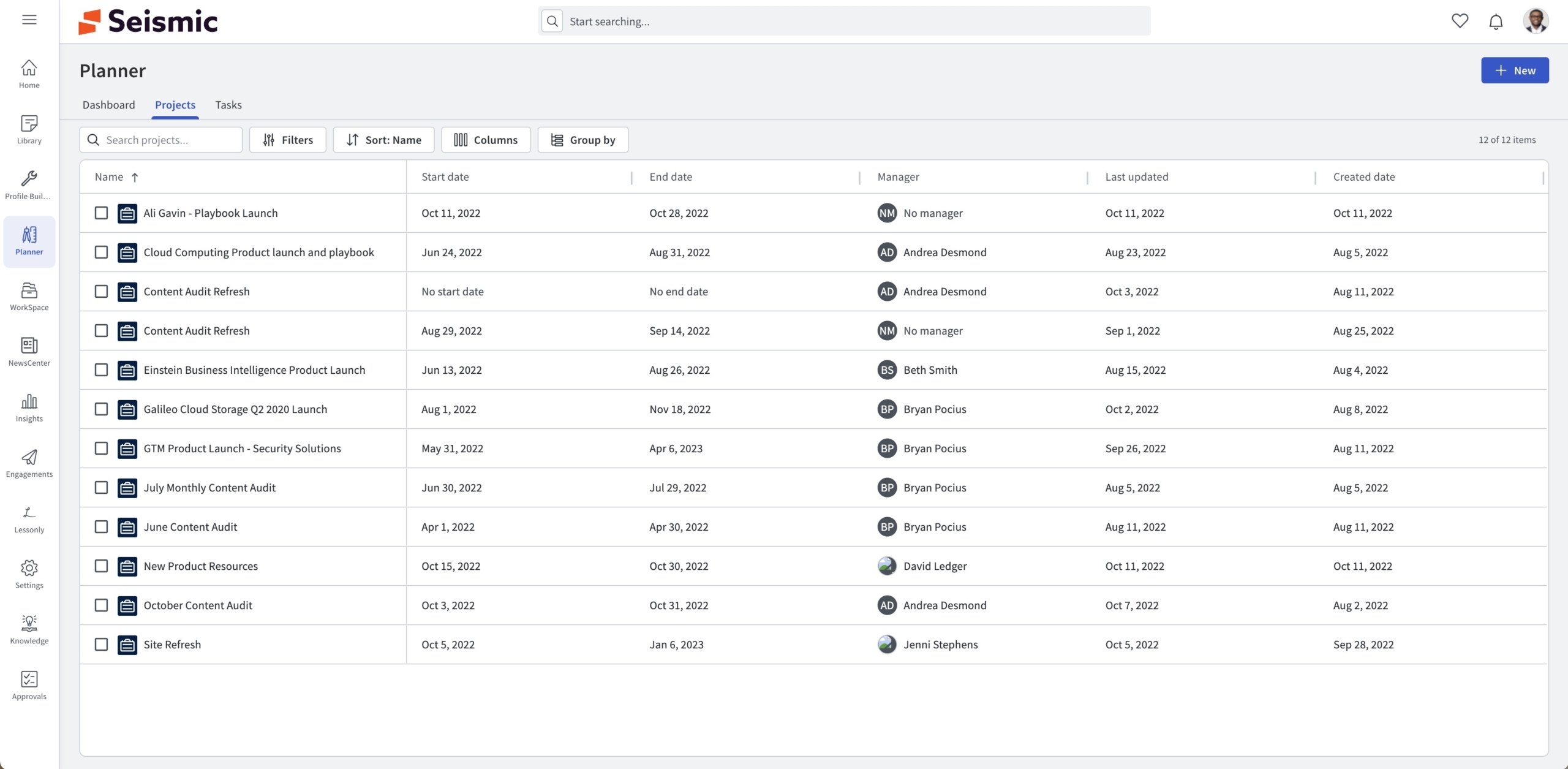Open the Filters panel
This screenshot has height=769, width=1568.
point(287,140)
